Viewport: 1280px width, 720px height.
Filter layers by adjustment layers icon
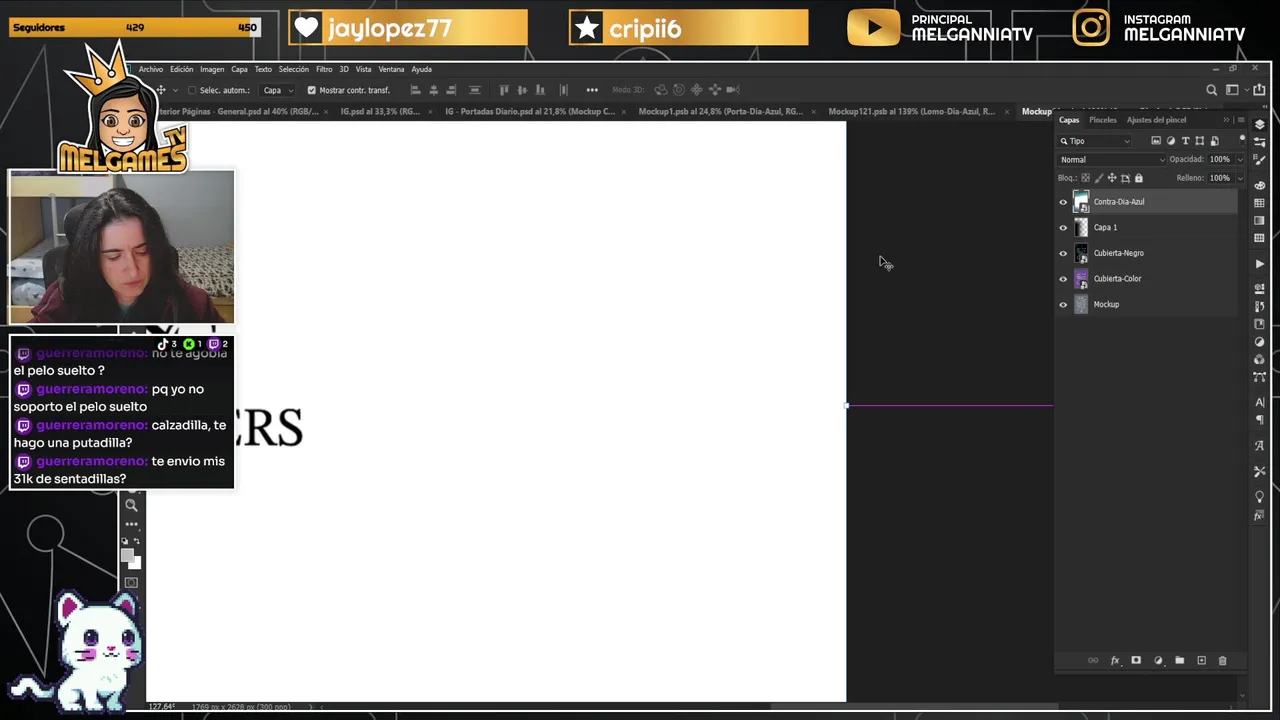(1171, 141)
